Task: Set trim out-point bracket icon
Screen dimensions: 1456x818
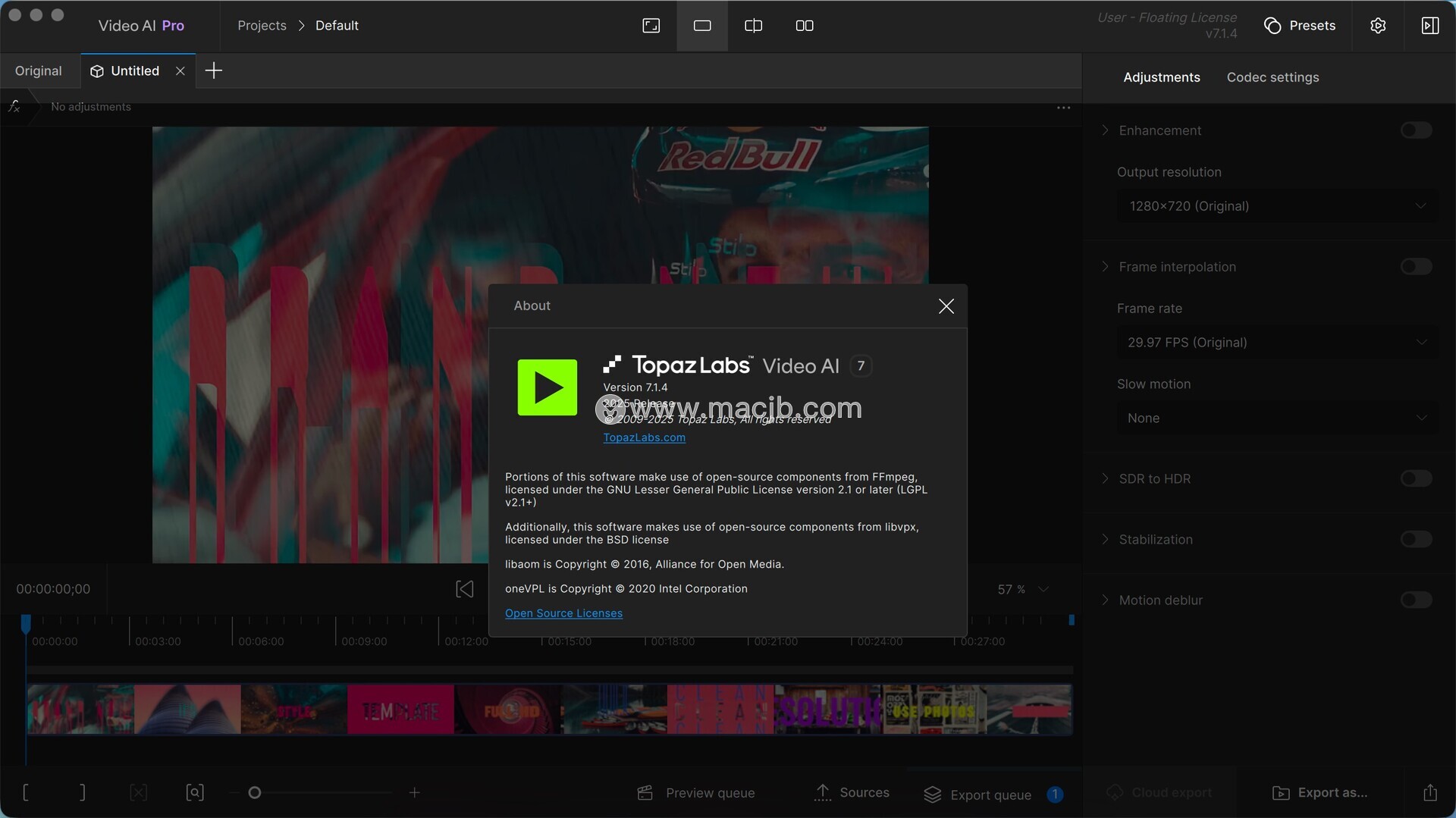Action: pos(83,793)
